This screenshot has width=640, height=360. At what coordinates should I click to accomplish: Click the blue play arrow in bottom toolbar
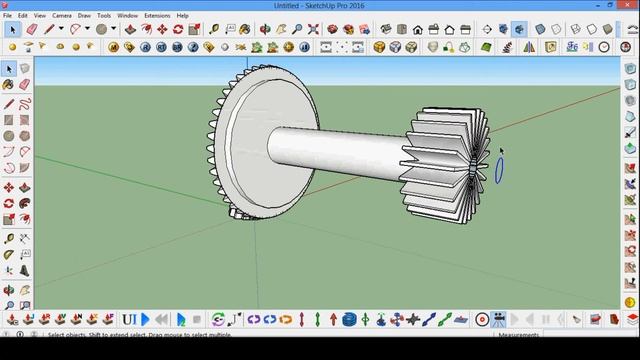(x=145, y=320)
